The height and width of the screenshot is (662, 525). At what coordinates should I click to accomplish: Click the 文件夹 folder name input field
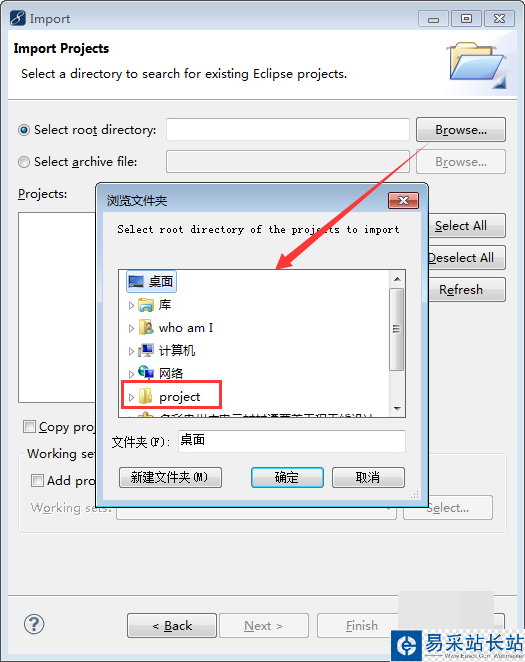point(292,441)
